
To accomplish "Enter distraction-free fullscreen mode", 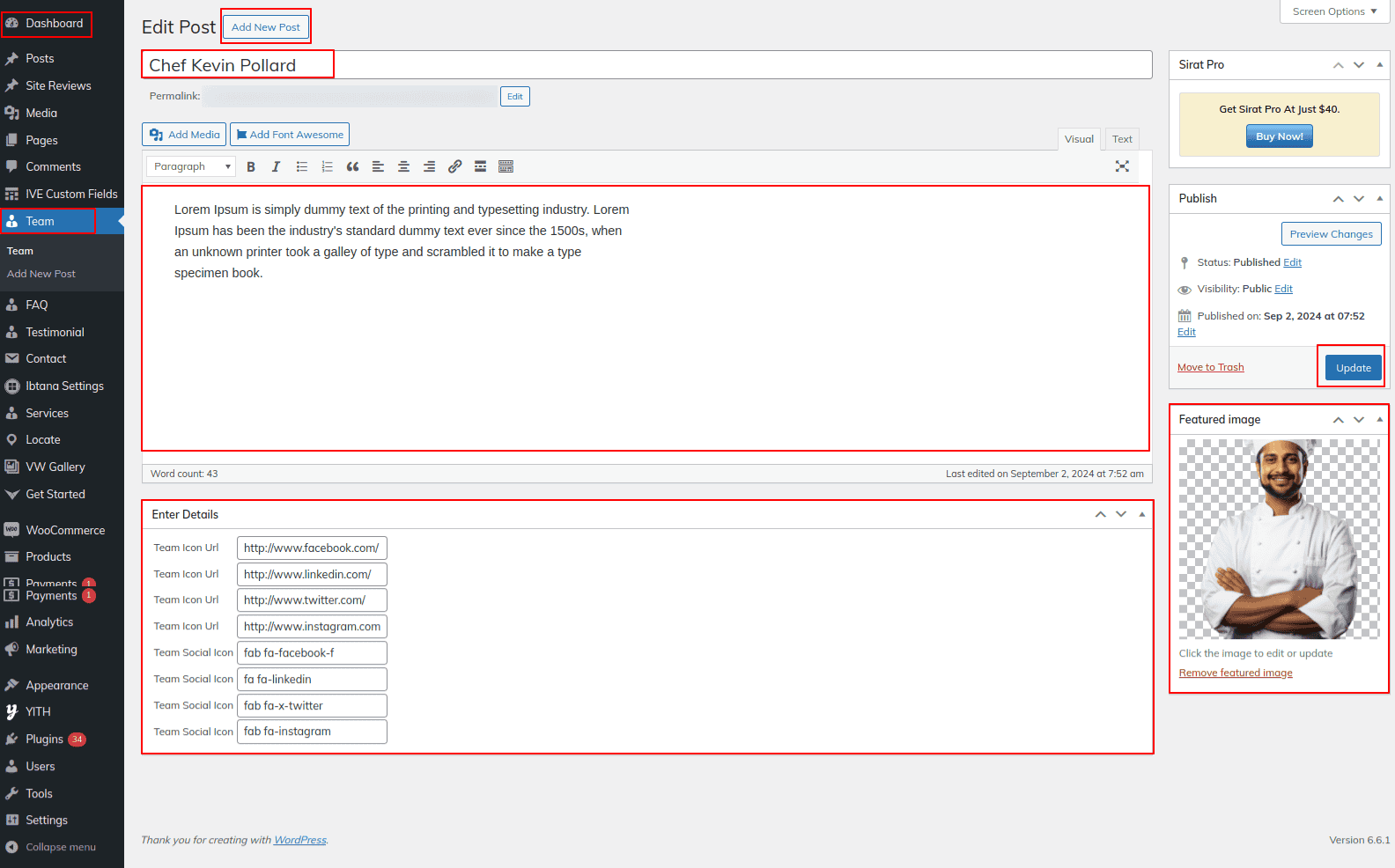I will point(1122,166).
